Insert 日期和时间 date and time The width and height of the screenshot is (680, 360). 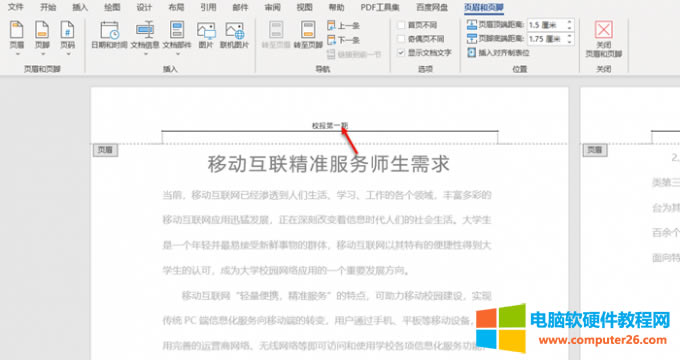pyautogui.click(x=109, y=35)
